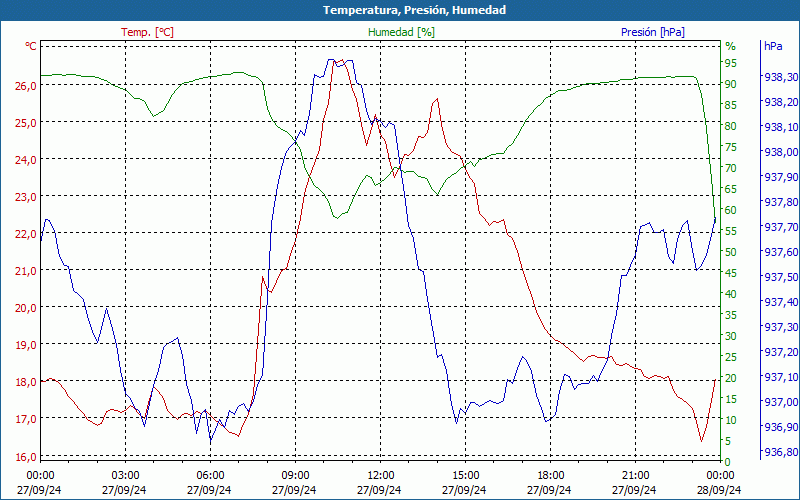Click the '936,90' pressure axis label
This screenshot has width=800, height=500.
coord(781,427)
